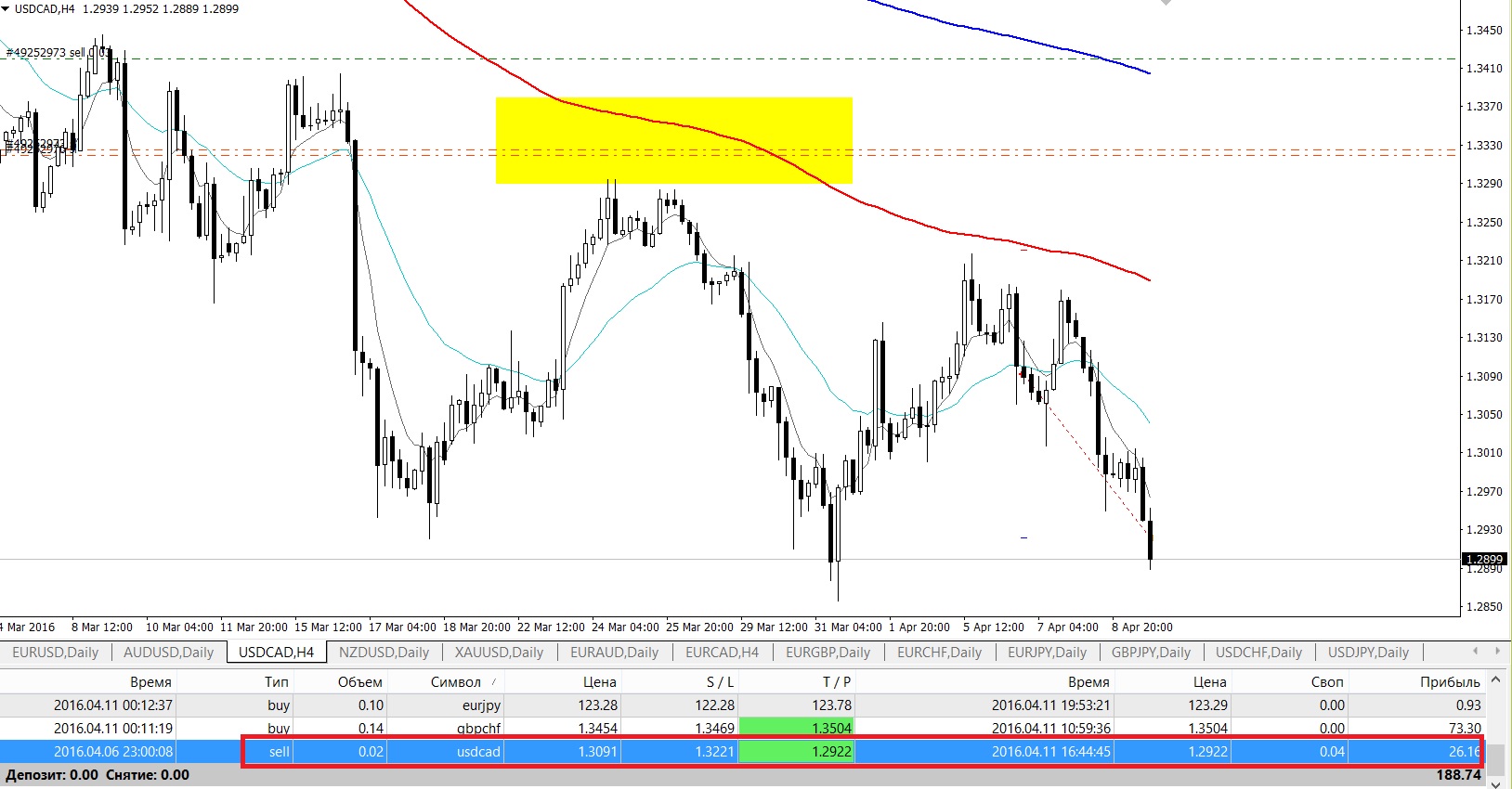Switch to the EURAUD,Daily chart tab
The height and width of the screenshot is (789, 1512).
[x=614, y=653]
